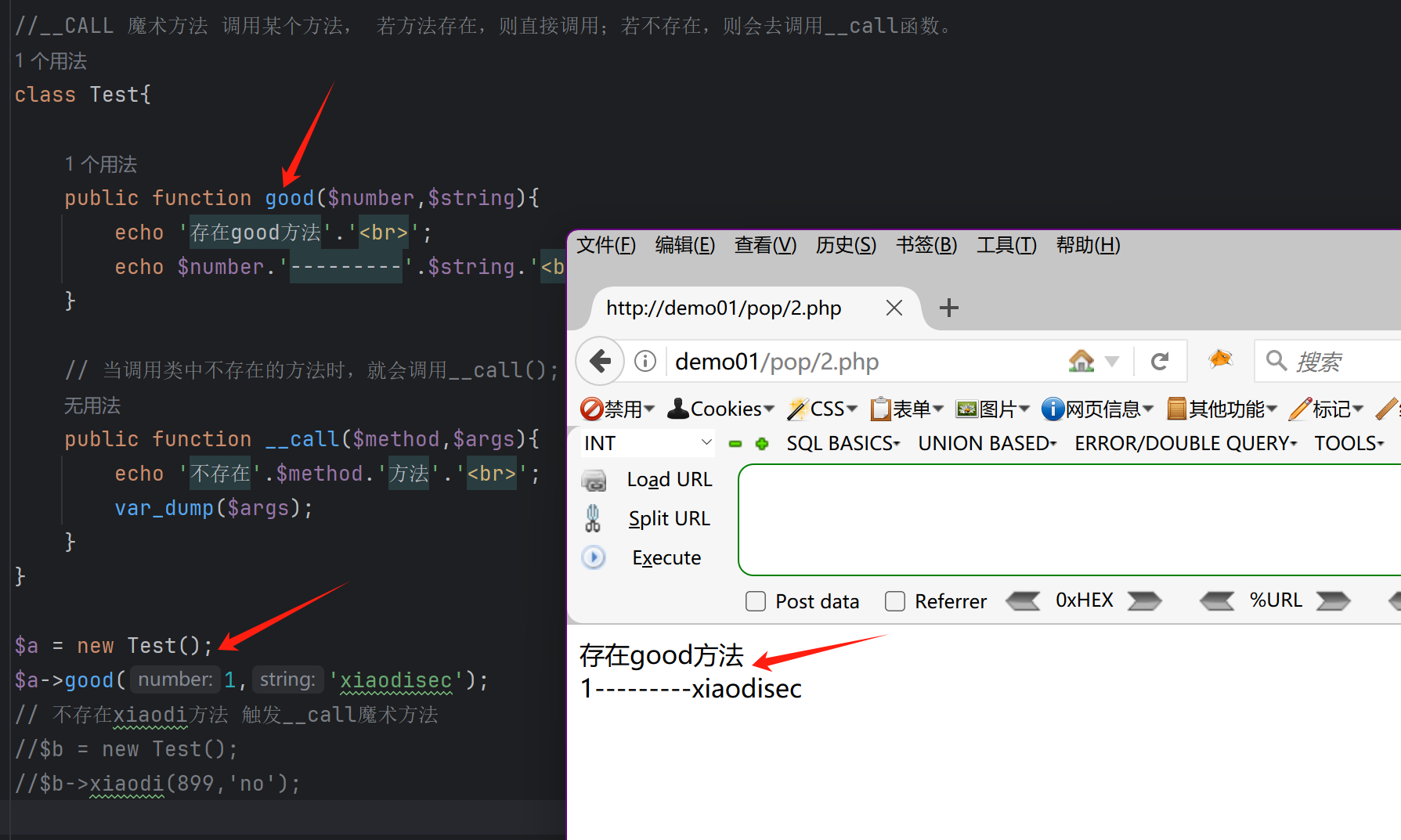Screen dimensions: 1401x840
Task: Click the left arrow beside 0xHEX
Action: coord(1023,601)
